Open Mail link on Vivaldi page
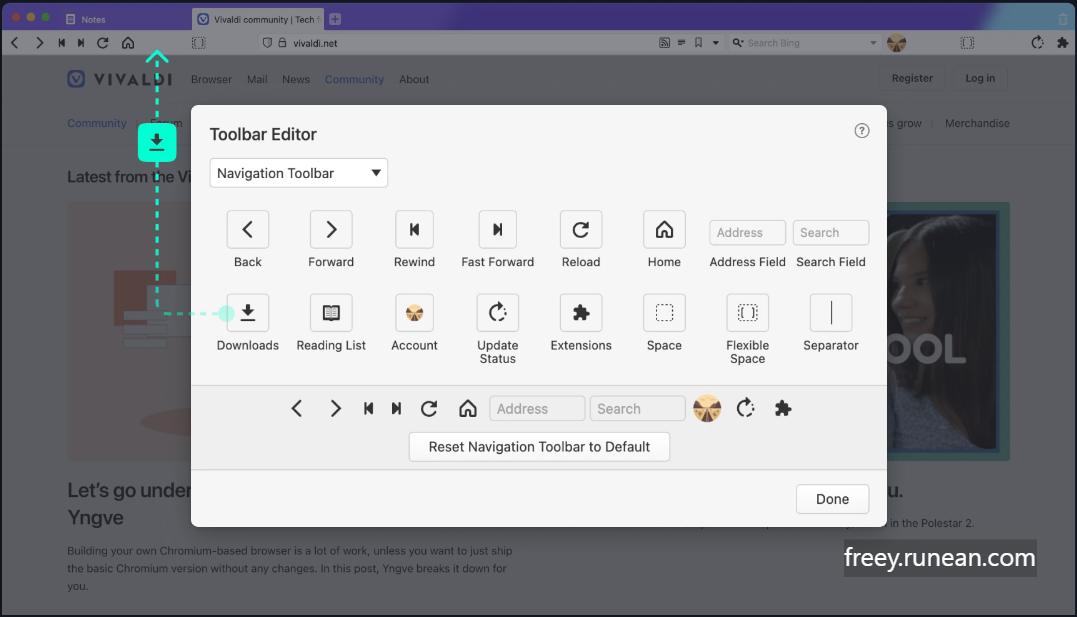 [x=257, y=79]
